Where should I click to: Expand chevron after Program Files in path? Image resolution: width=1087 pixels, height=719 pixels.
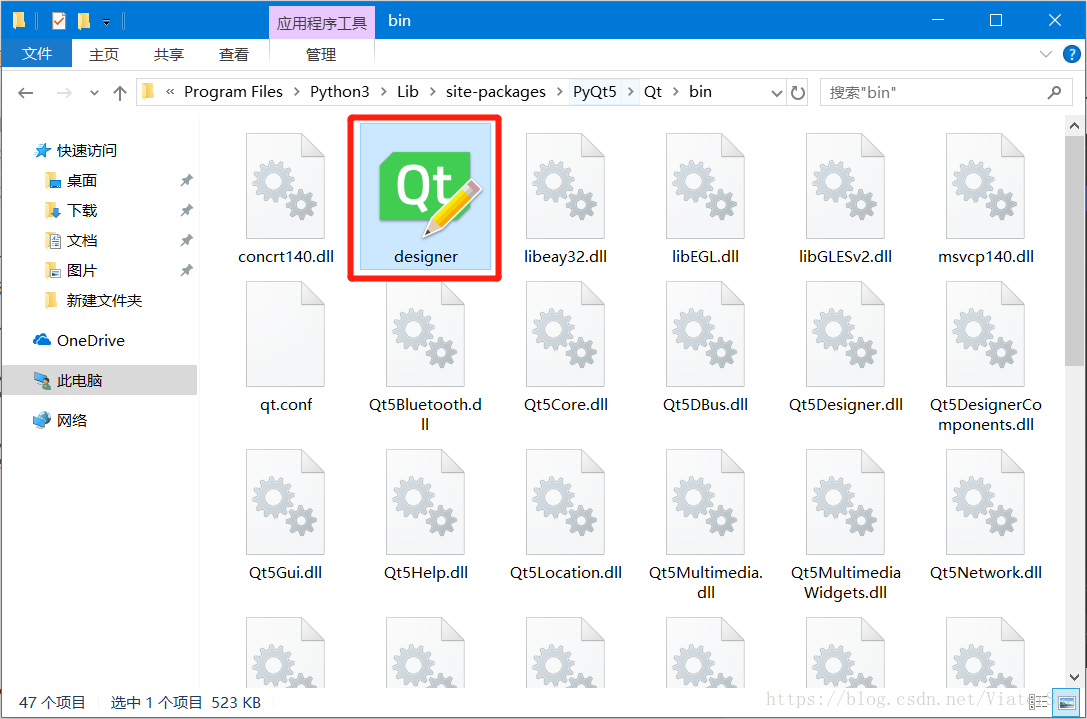point(297,92)
